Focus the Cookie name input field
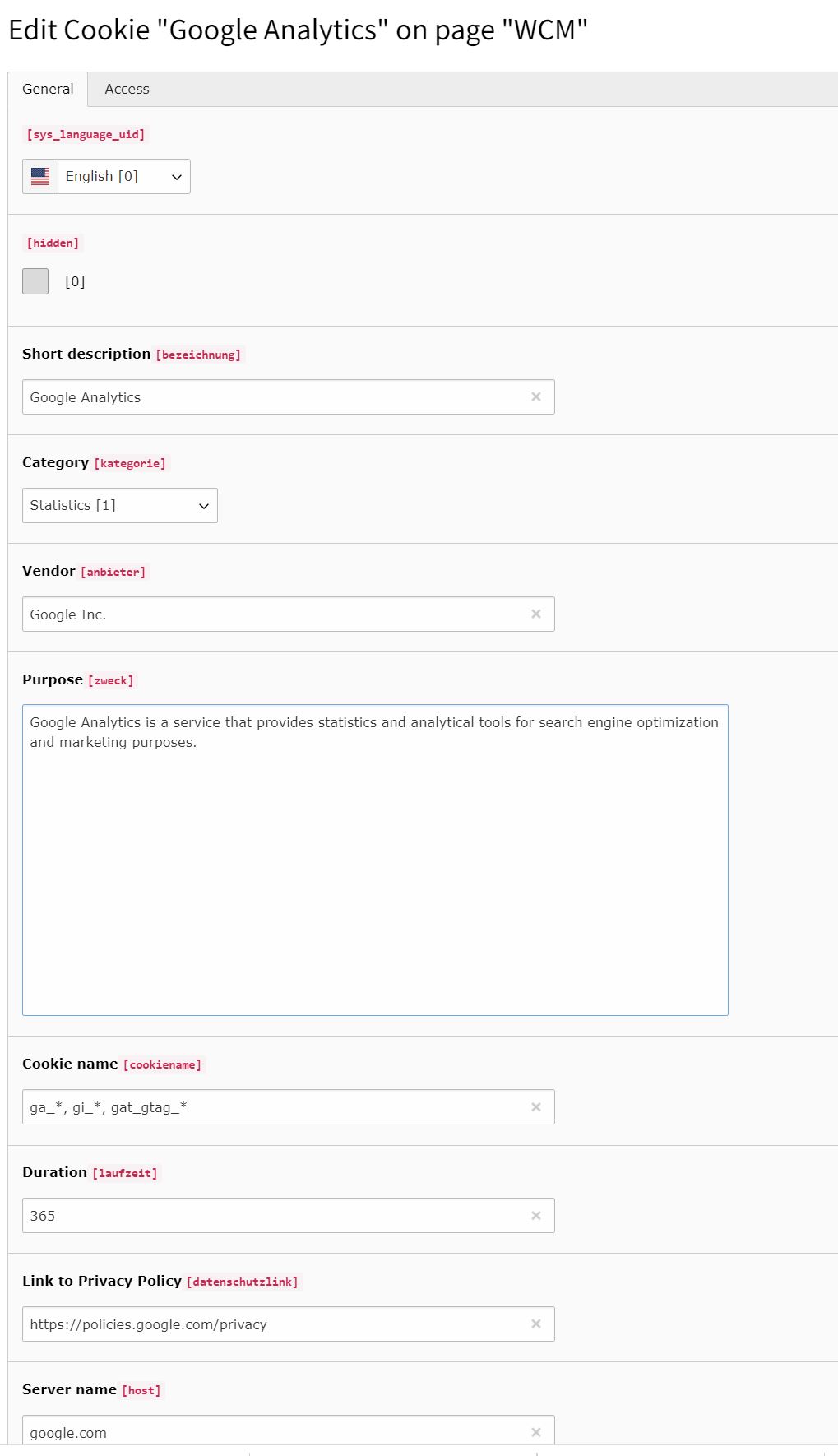The image size is (838, 1456). [271, 1107]
